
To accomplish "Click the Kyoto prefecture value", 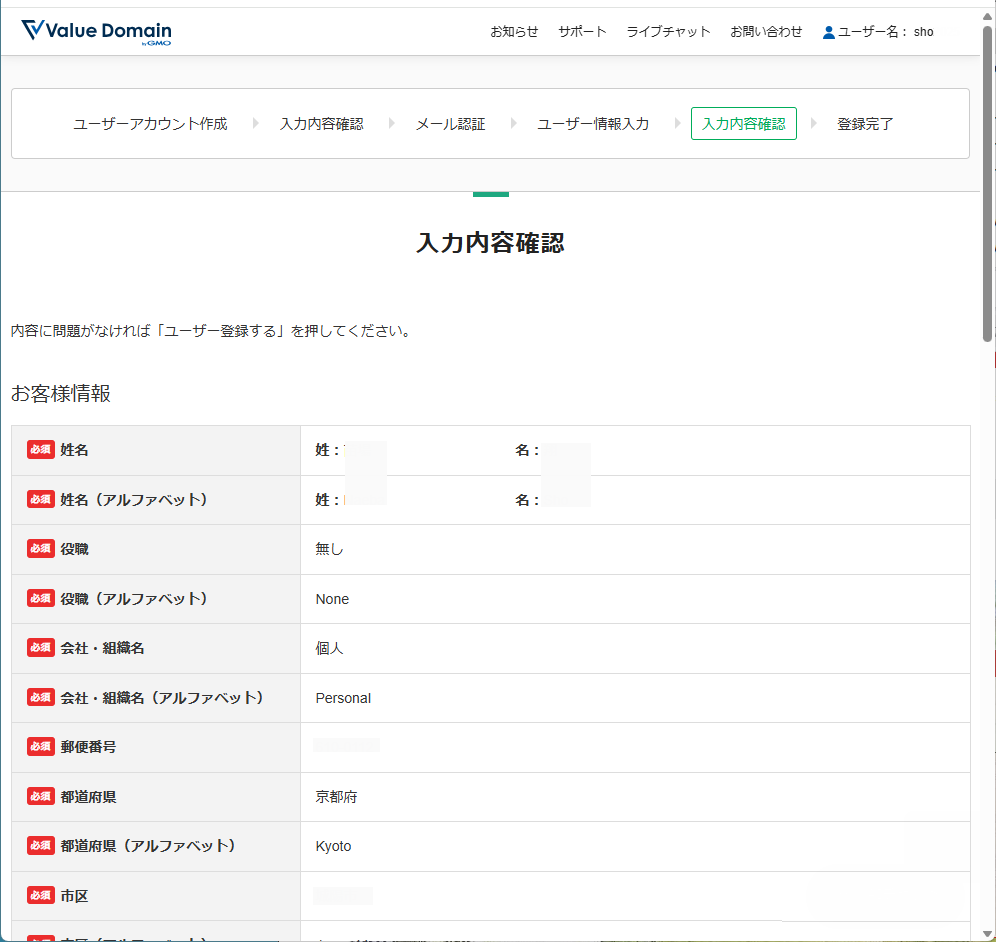I will pos(333,846).
